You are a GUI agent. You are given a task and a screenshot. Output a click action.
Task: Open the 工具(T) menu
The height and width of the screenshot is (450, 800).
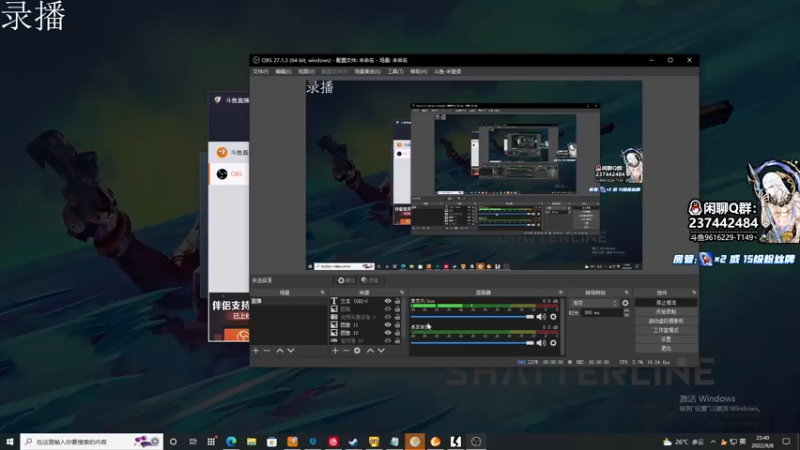[x=395, y=71]
